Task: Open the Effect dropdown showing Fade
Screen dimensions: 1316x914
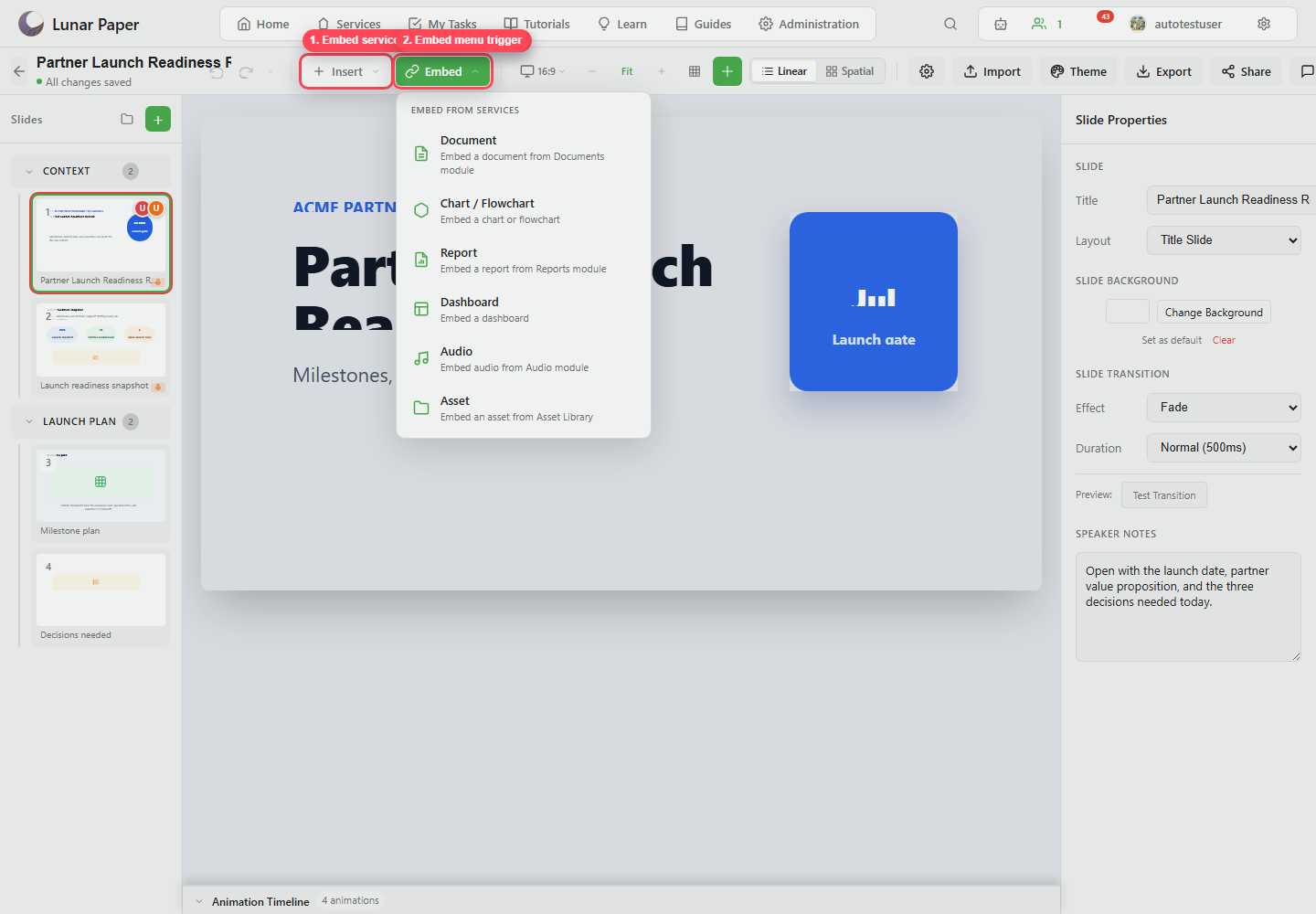Action: pos(1224,408)
